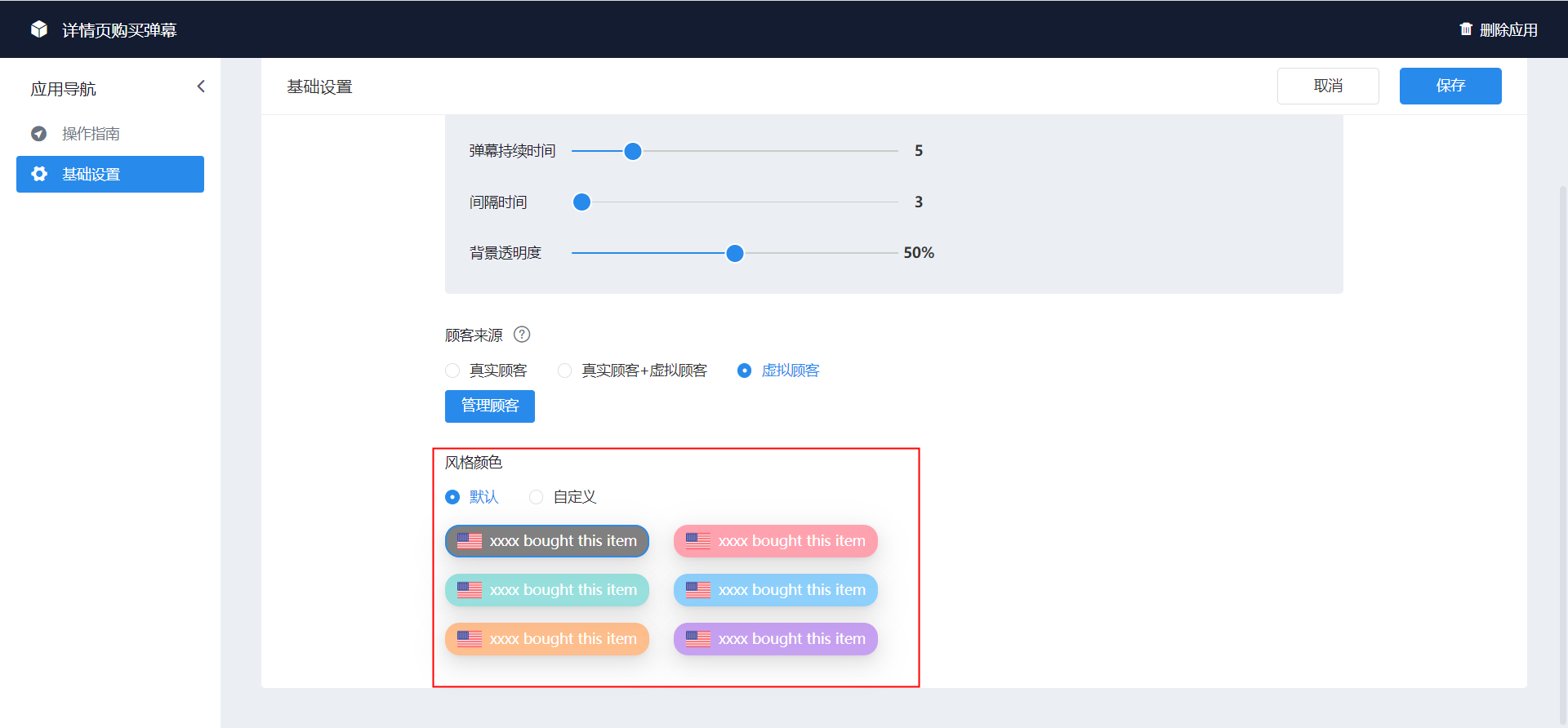Screen dimensions: 1568x728
Task: Click the 保存 button
Action: coord(1450,86)
